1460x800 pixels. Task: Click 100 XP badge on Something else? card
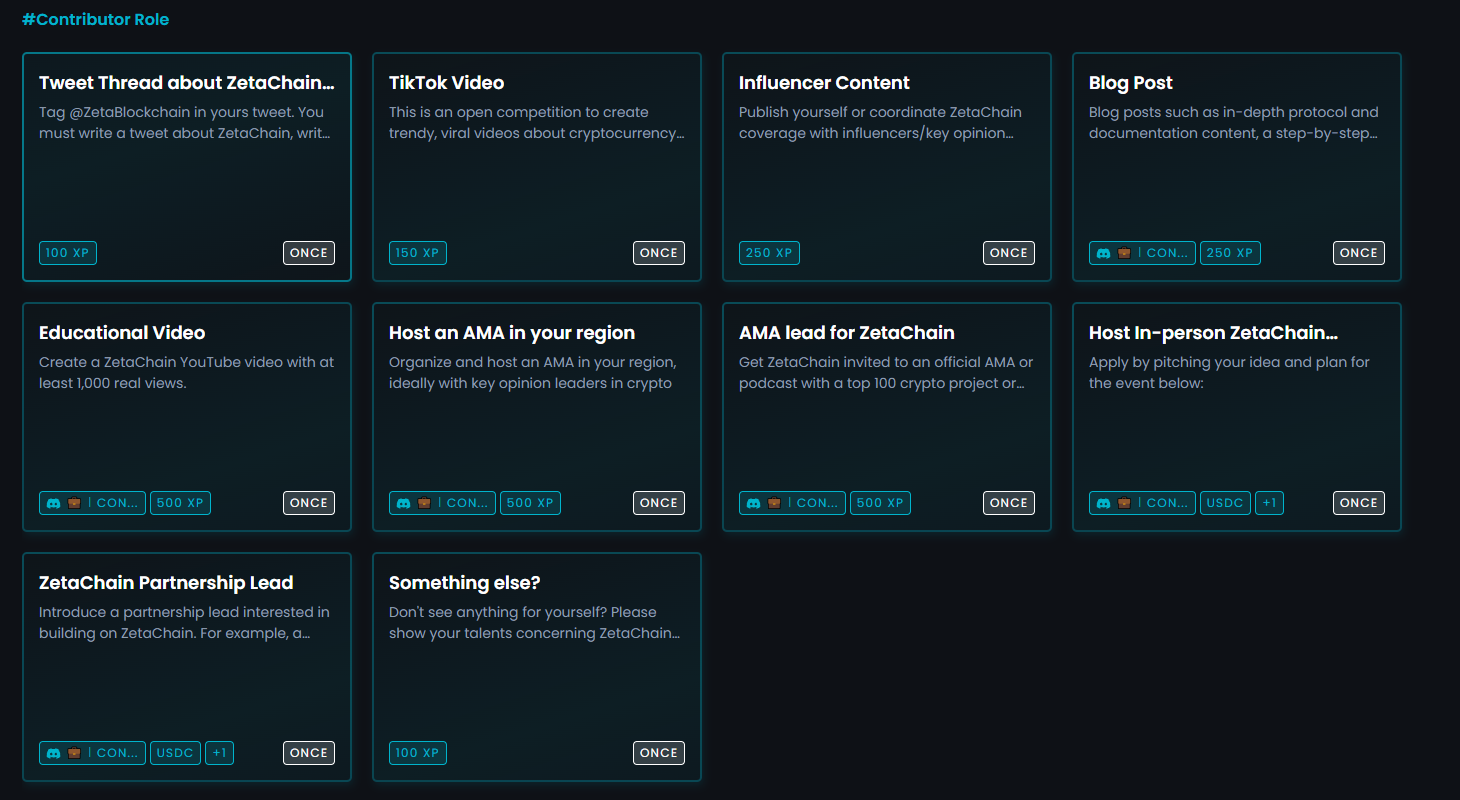coord(418,753)
